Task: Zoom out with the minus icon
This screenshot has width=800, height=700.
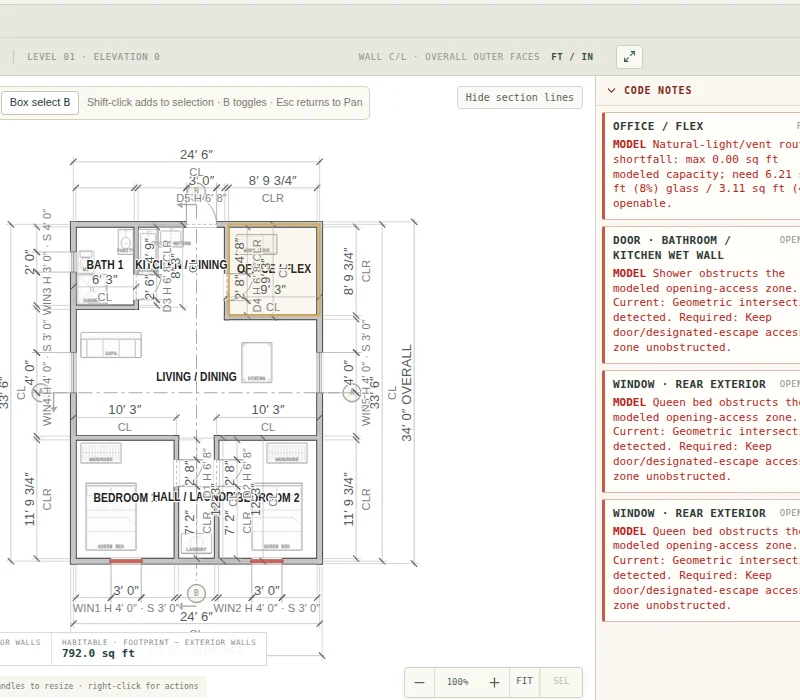Action: pyautogui.click(x=419, y=682)
